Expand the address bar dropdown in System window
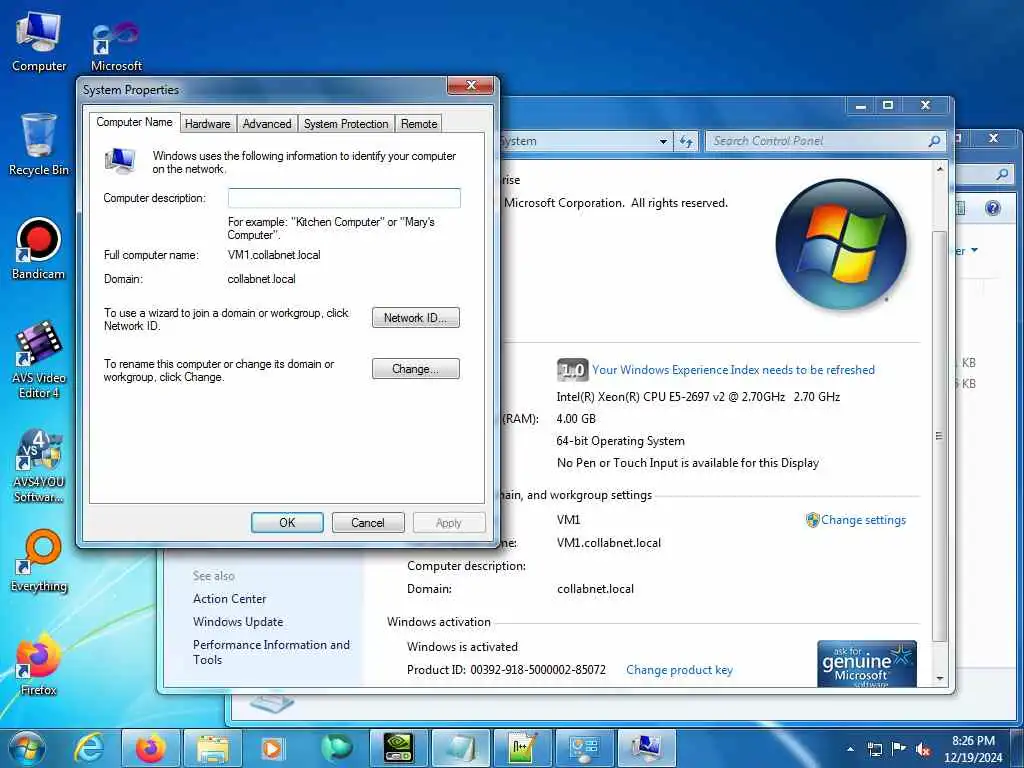The width and height of the screenshot is (1024, 768). (x=663, y=141)
